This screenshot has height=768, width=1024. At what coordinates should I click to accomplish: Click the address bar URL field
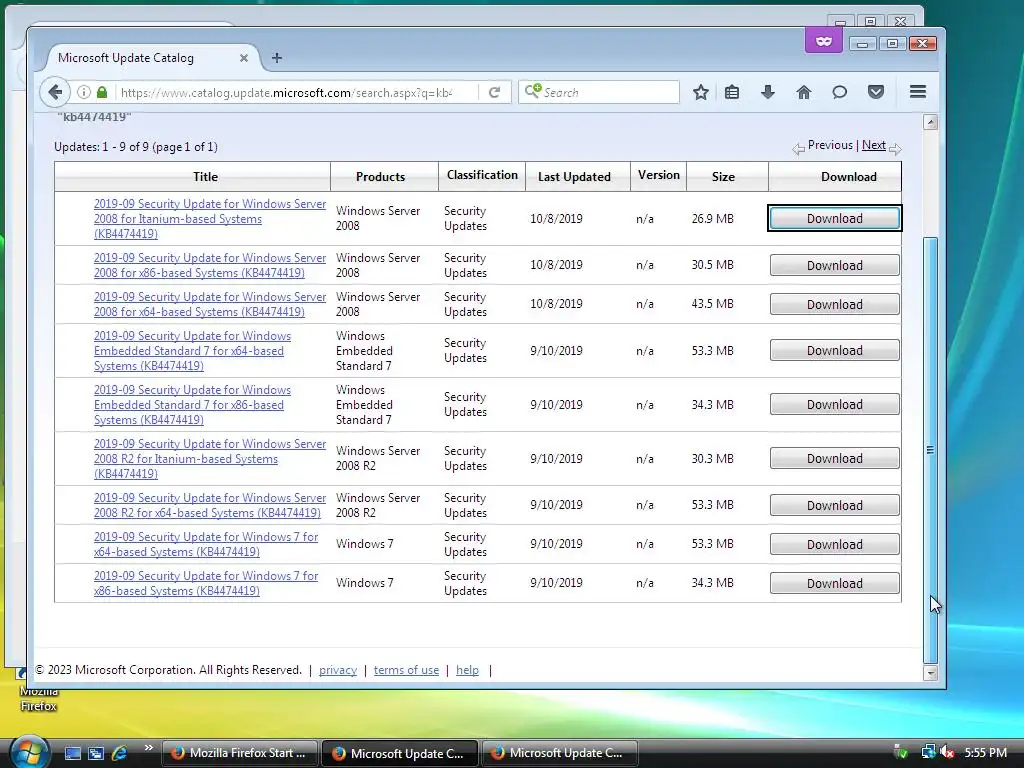click(x=287, y=92)
